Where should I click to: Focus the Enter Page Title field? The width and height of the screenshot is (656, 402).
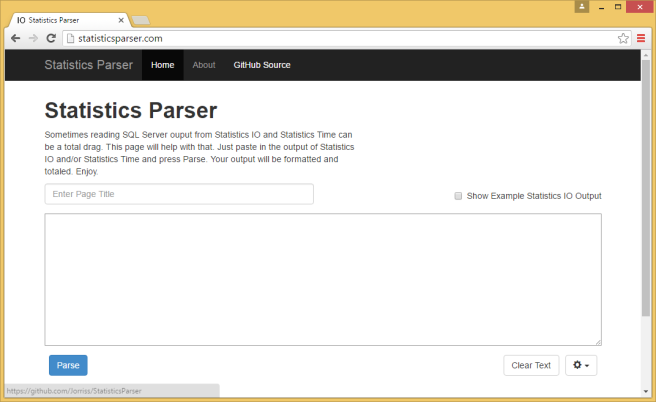coord(179,194)
